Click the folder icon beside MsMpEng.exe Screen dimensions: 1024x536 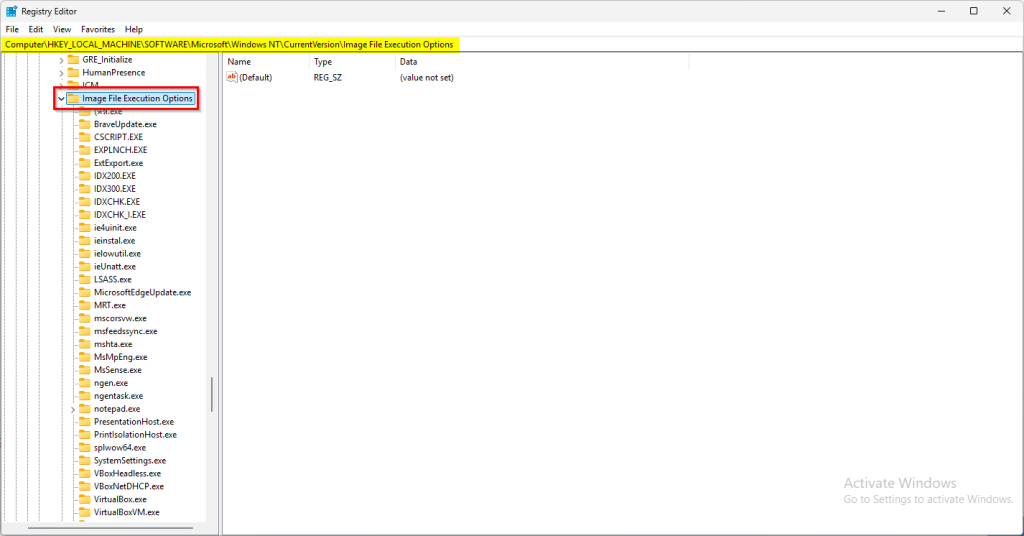(86, 357)
